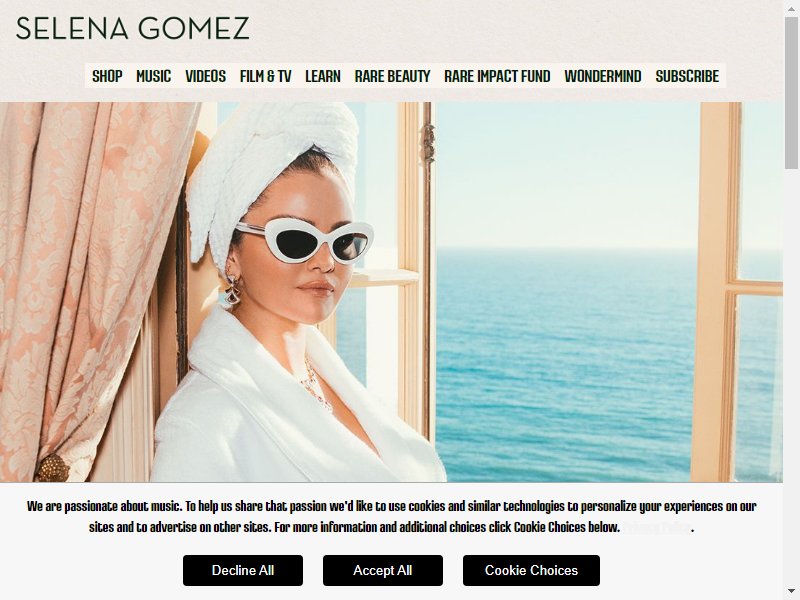Go to the Wondermind nav item
This screenshot has height=600, width=800.
pos(603,77)
